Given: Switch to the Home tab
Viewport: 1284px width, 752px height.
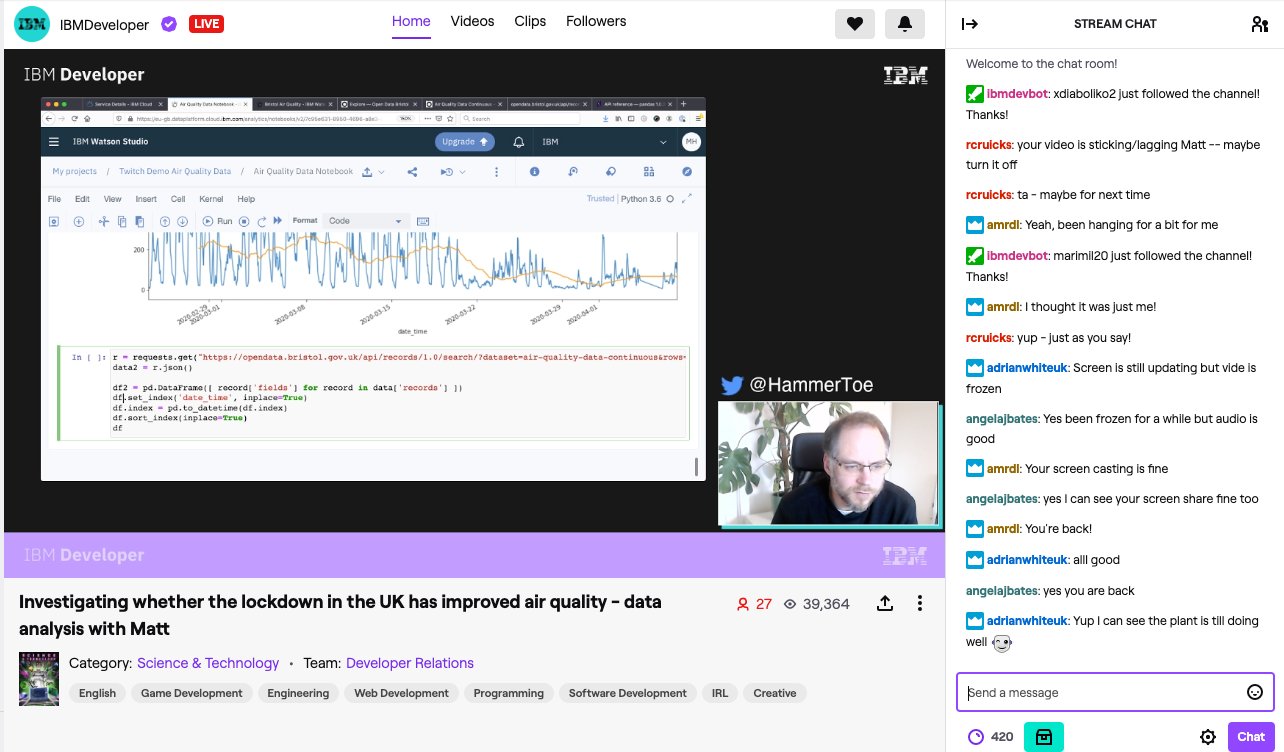Looking at the screenshot, I should point(411,21).
